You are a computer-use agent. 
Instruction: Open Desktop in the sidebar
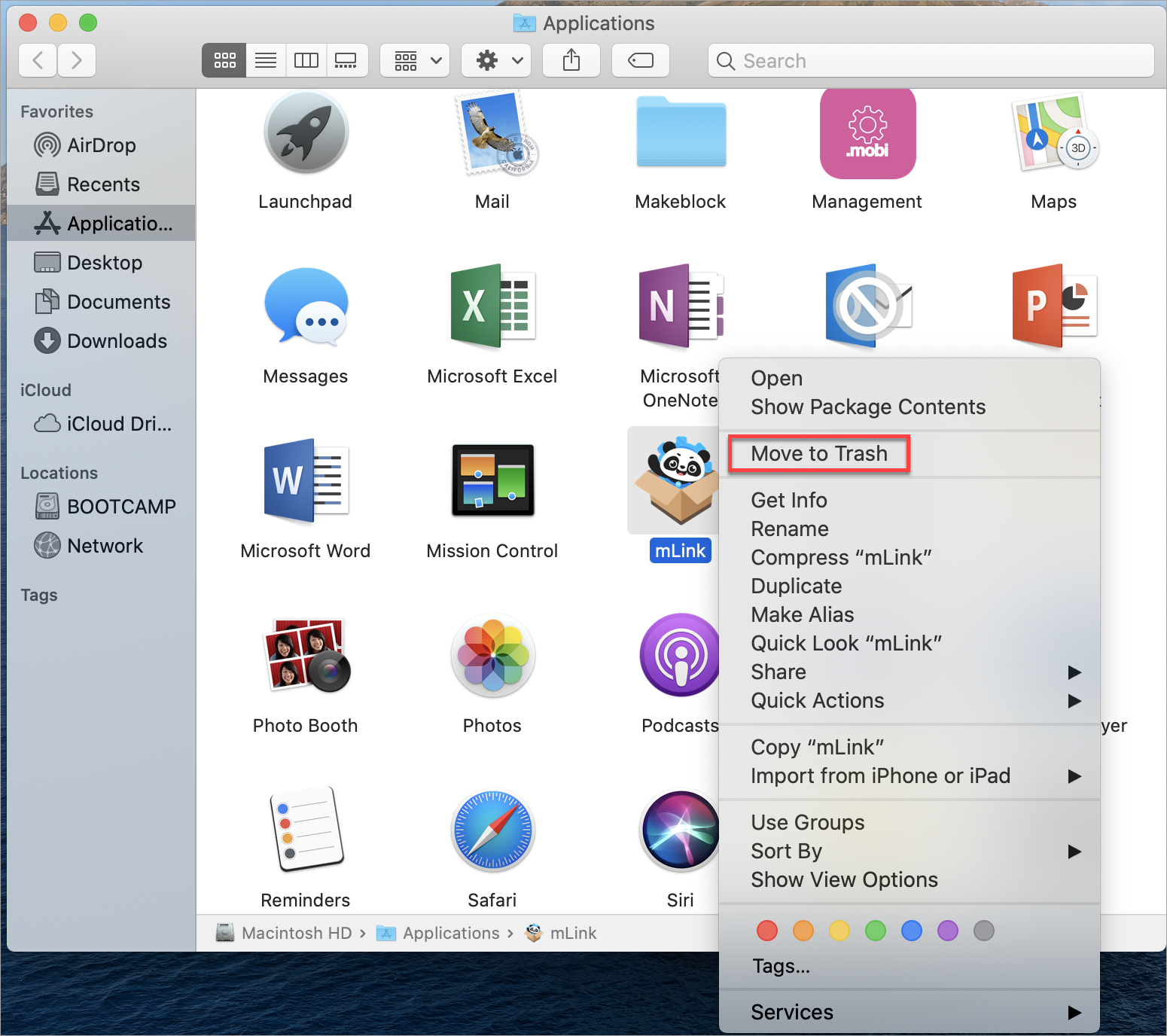coord(101,262)
